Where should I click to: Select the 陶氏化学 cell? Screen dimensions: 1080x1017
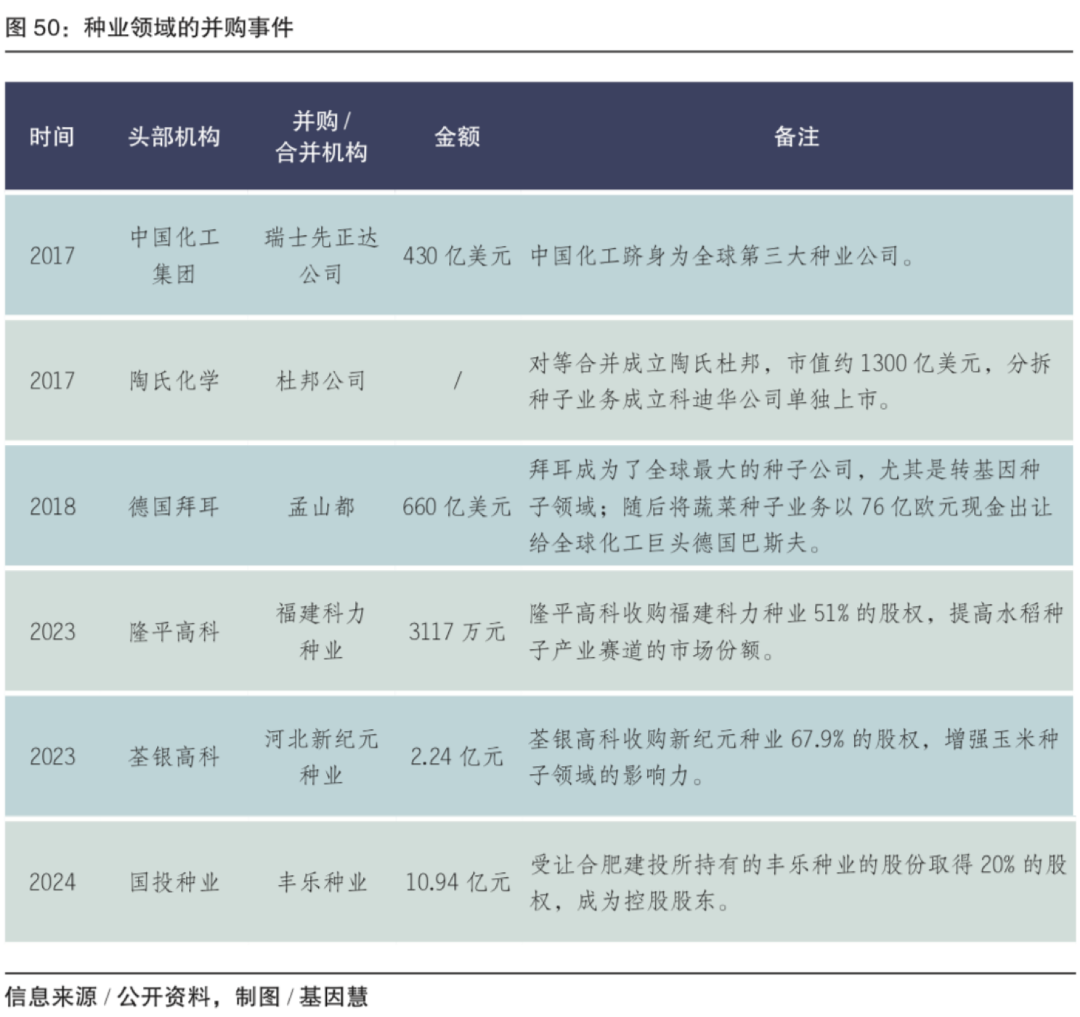pos(174,381)
